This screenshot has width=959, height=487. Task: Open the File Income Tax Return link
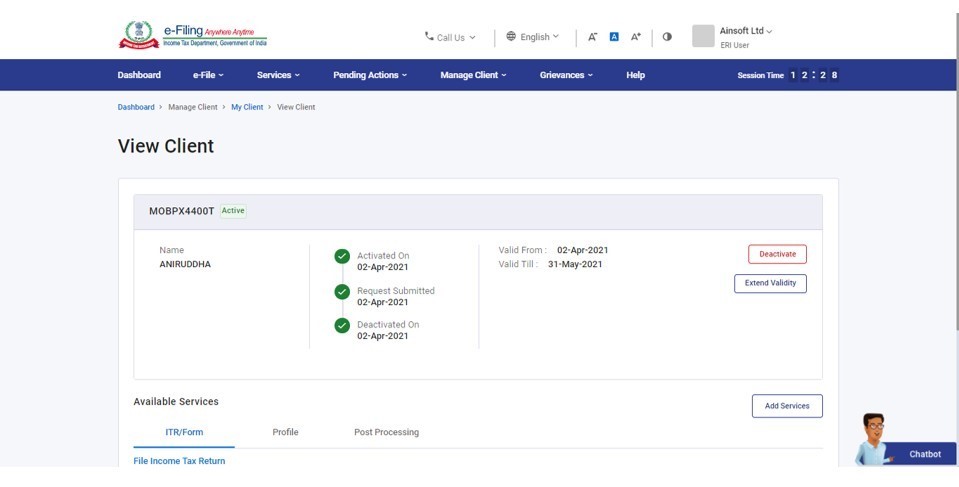(x=179, y=461)
